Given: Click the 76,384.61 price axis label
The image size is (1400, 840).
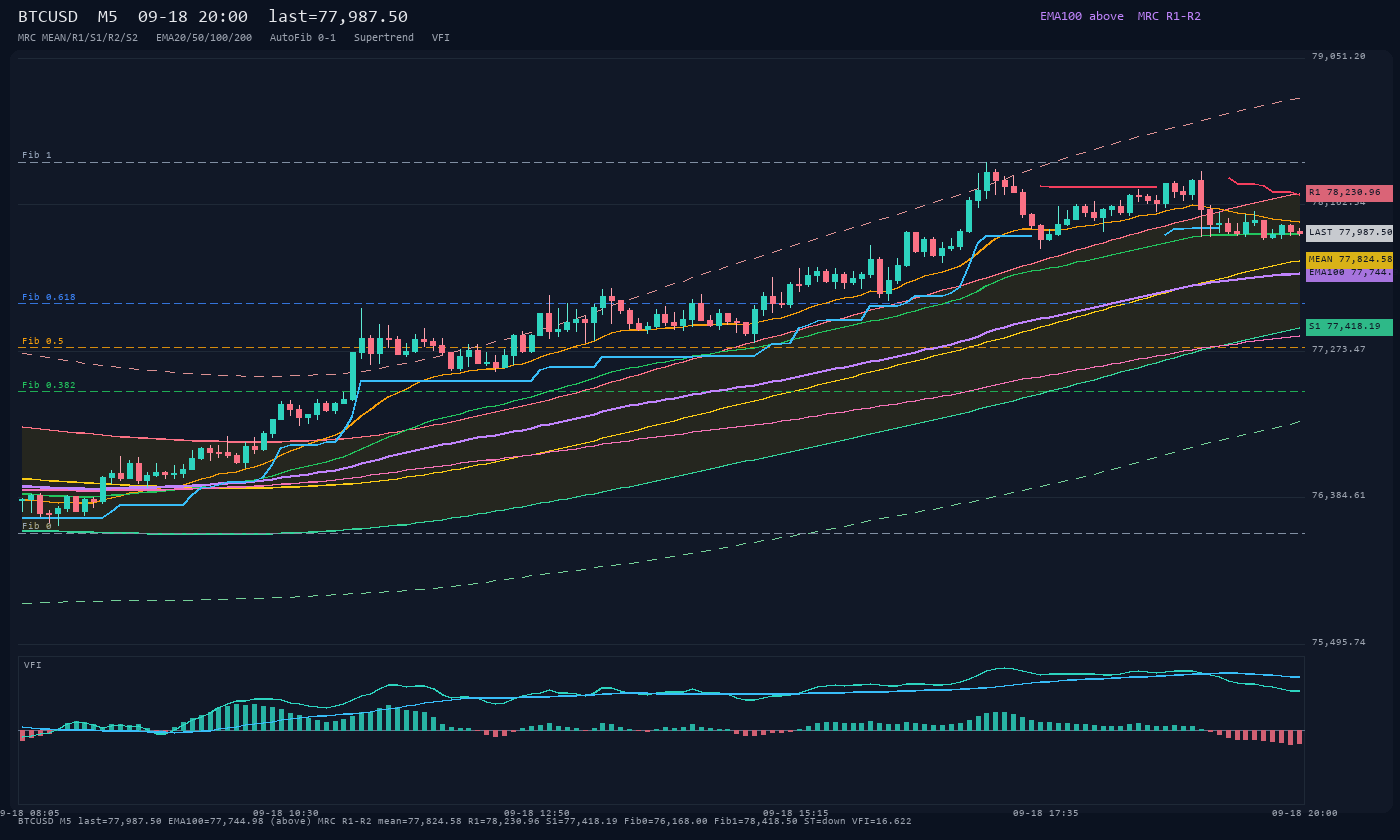Looking at the screenshot, I should click(x=1339, y=496).
